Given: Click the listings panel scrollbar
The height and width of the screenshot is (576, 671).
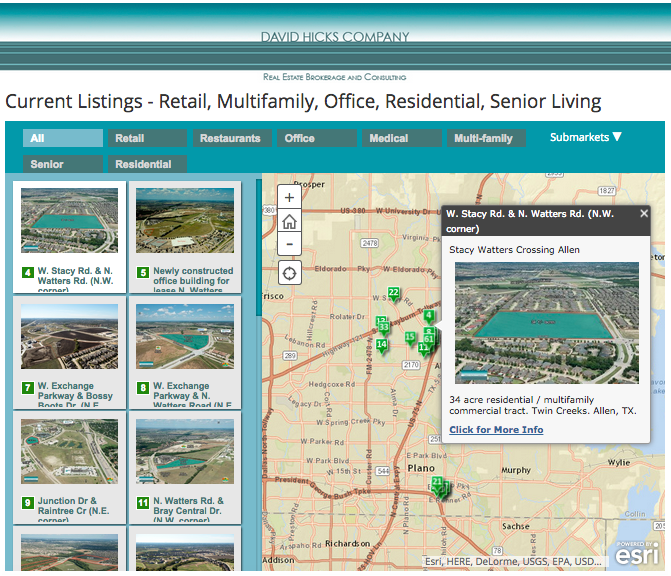Looking at the screenshot, I should [258, 247].
